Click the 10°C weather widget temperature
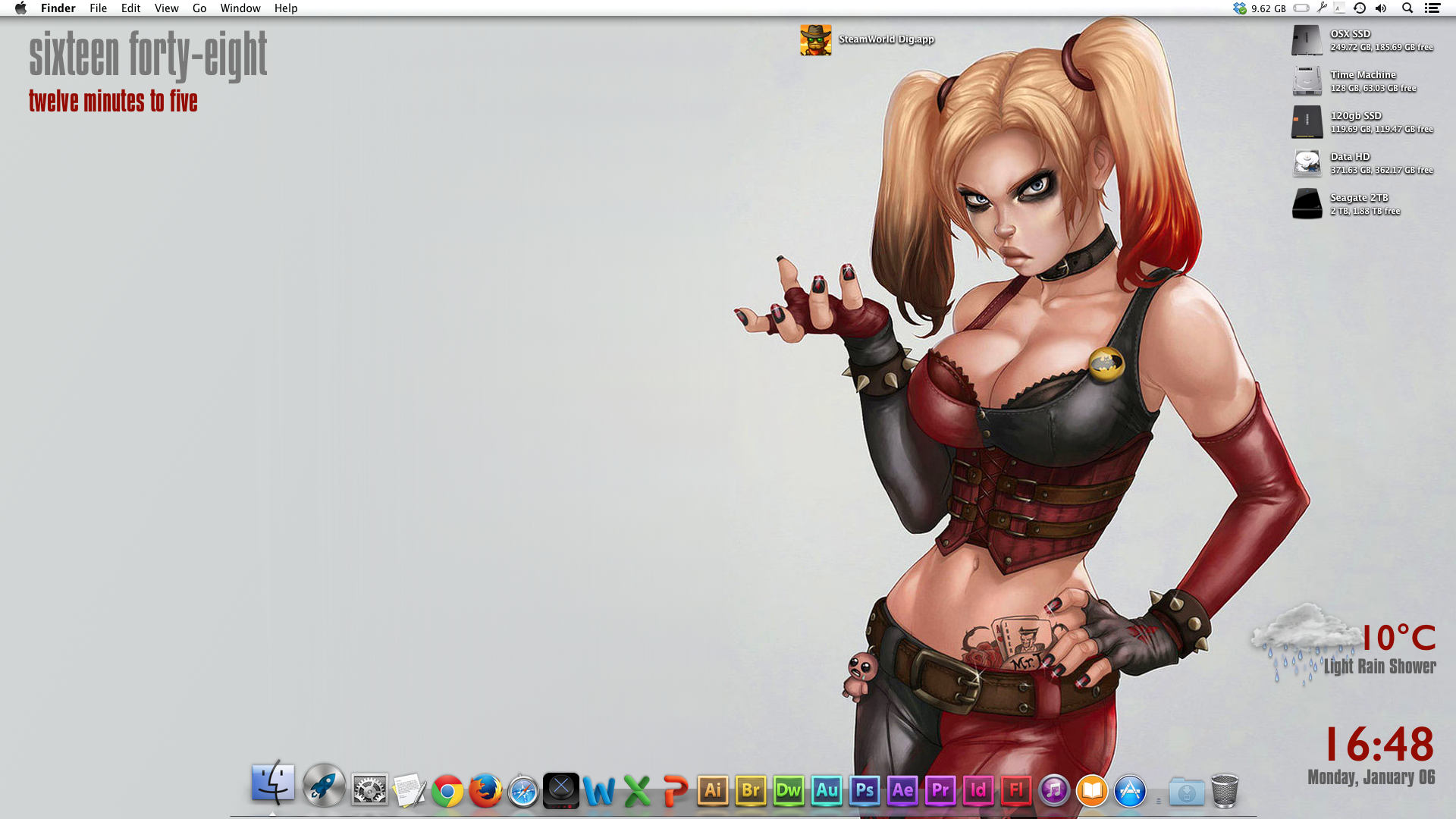 [1398, 638]
